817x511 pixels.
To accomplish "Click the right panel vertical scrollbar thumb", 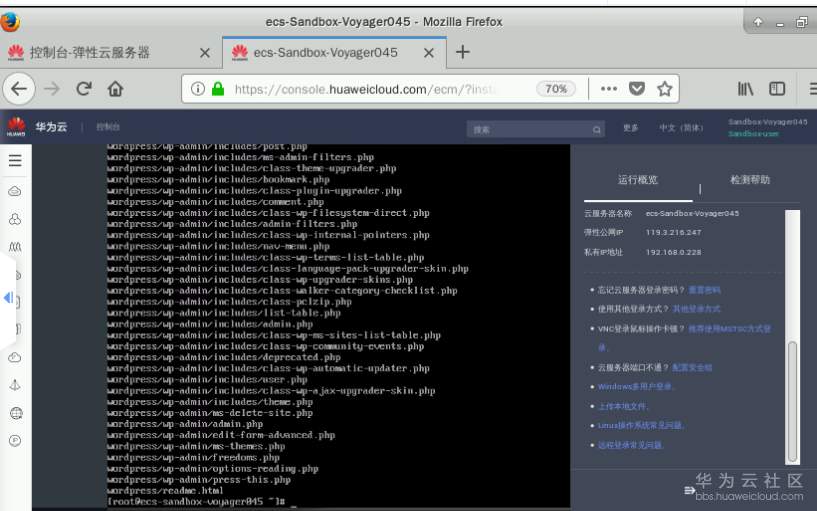I will pos(793,401).
